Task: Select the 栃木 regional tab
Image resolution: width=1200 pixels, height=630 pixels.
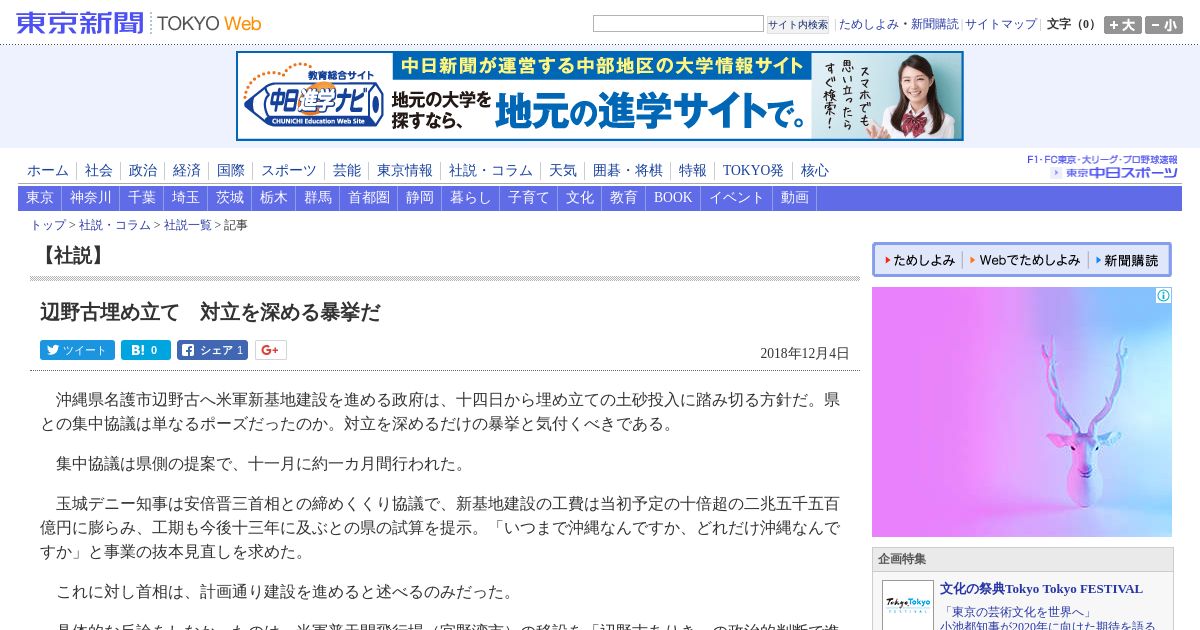Action: coord(274,198)
